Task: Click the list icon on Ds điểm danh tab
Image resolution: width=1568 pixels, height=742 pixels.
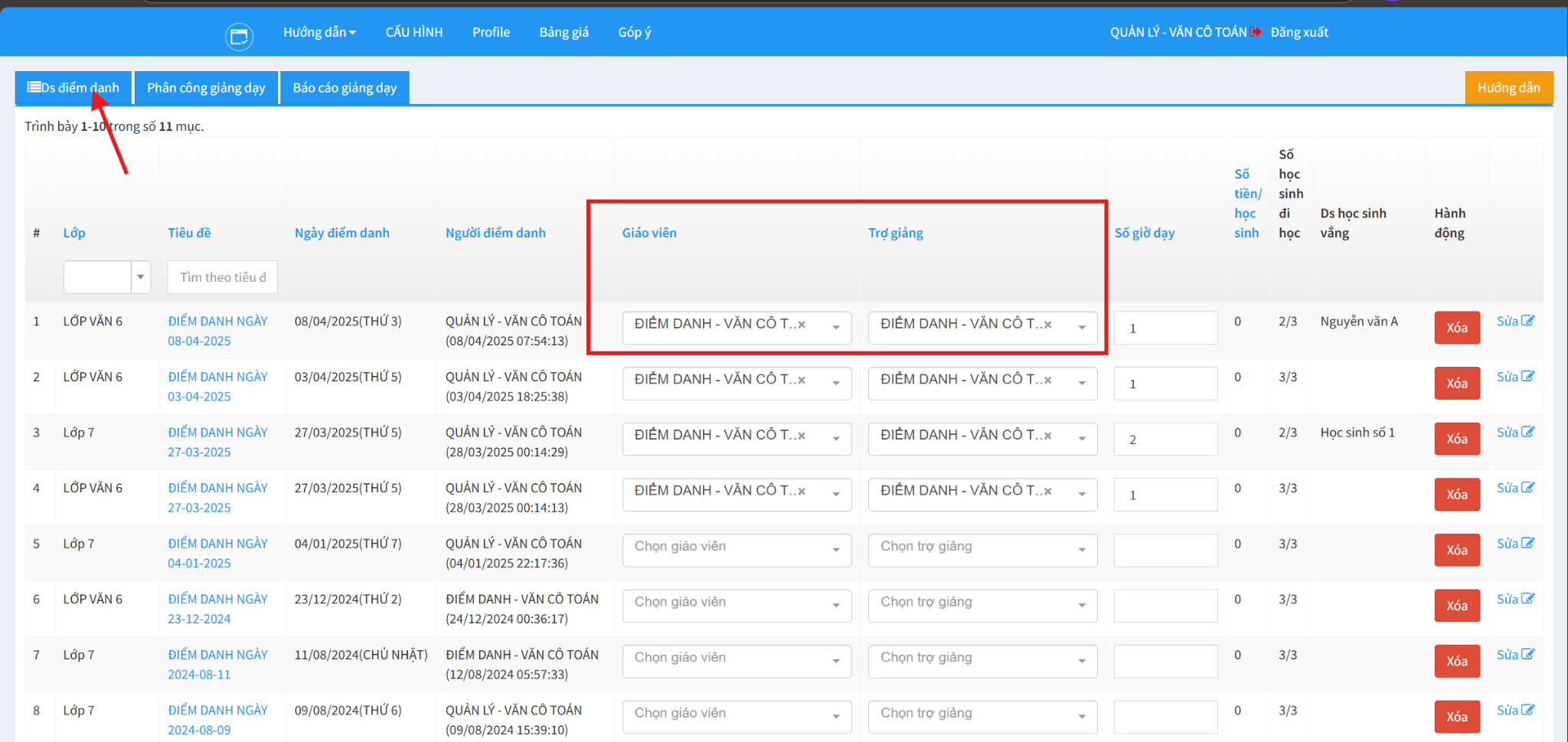Action: (34, 87)
